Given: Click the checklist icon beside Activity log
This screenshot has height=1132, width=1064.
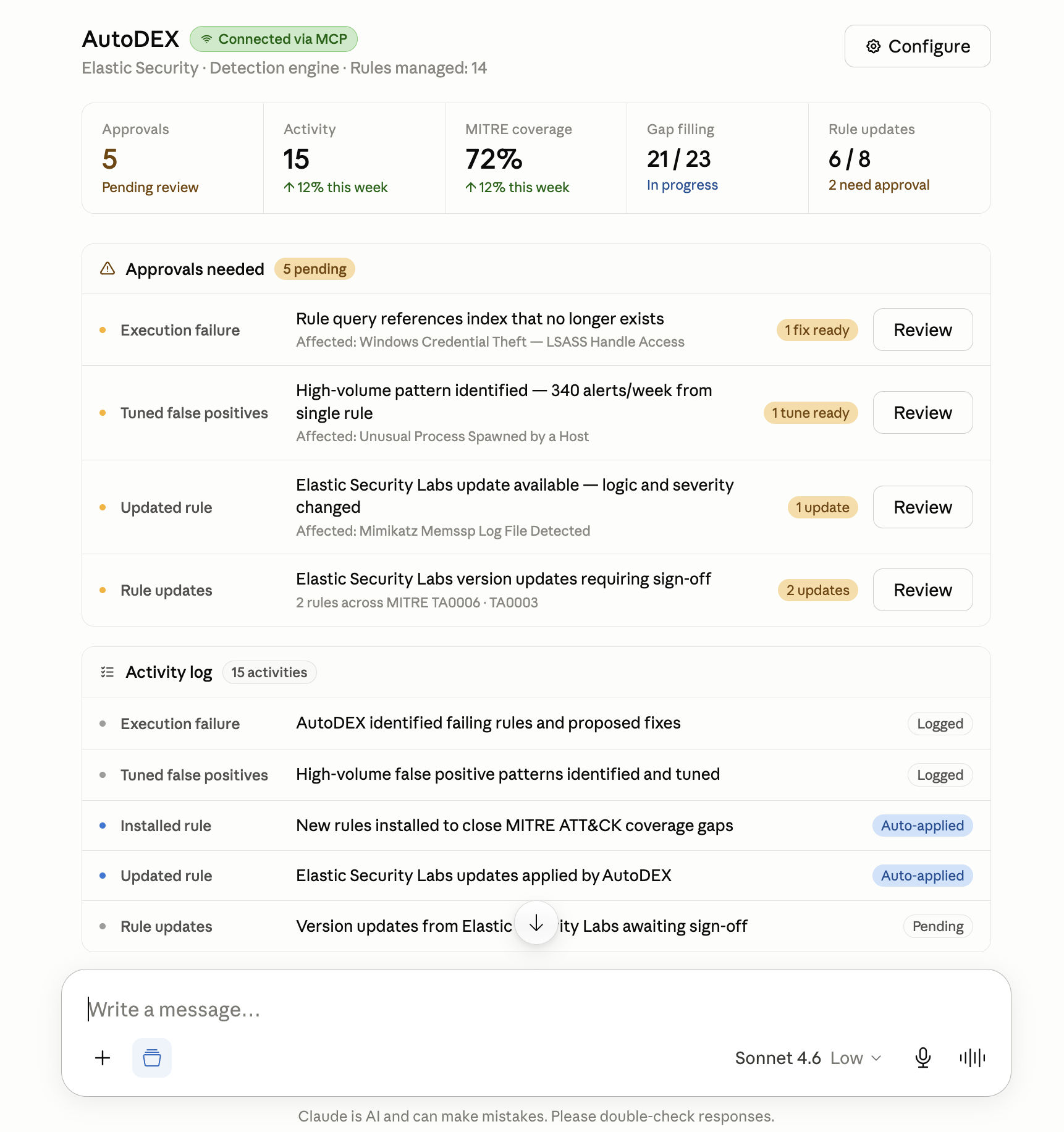Looking at the screenshot, I should tap(108, 672).
